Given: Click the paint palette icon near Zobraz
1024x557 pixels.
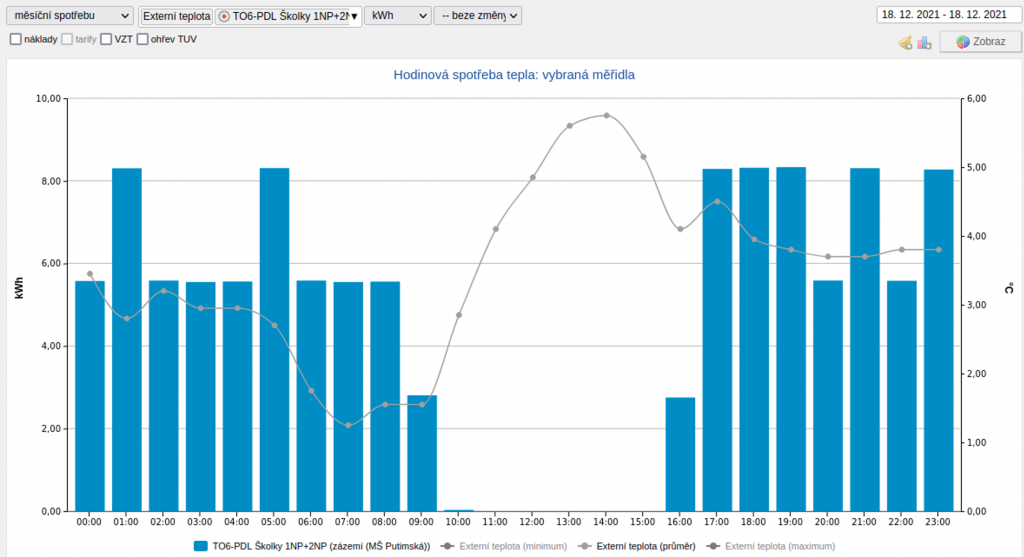Looking at the screenshot, I should coord(905,42).
